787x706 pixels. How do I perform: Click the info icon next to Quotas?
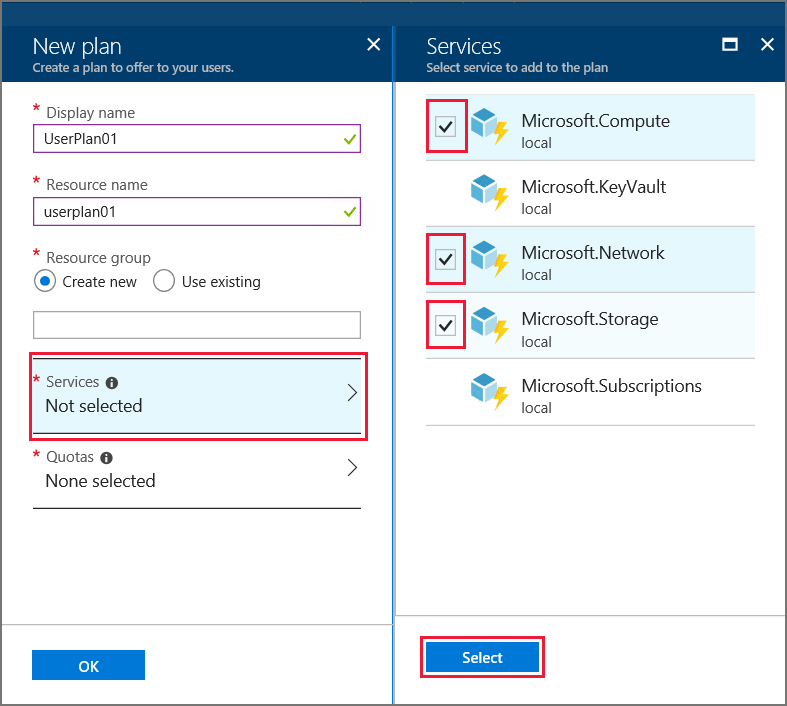(x=106, y=458)
